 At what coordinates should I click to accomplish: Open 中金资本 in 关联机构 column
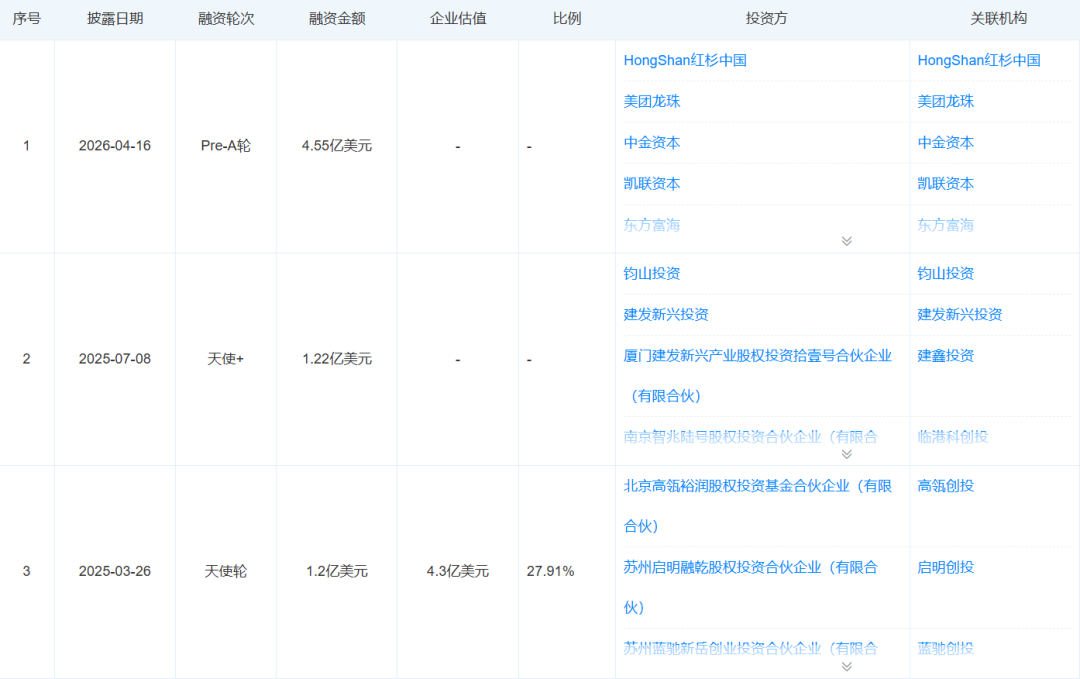(946, 143)
